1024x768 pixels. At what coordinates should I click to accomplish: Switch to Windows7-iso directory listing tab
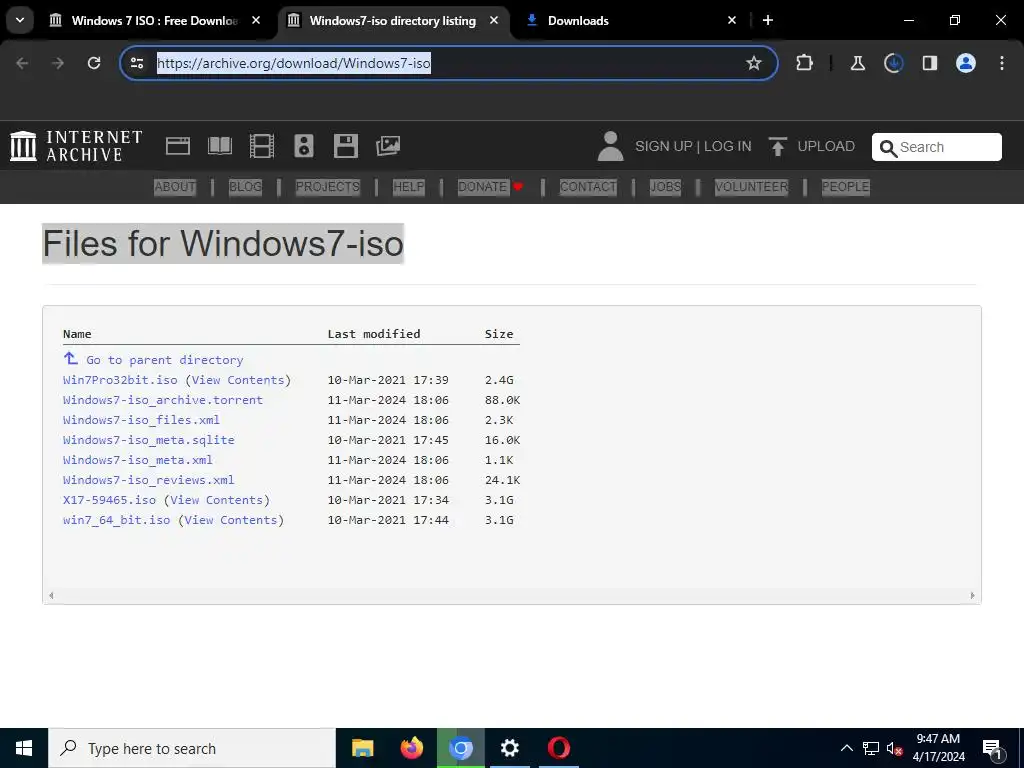[x=392, y=20]
